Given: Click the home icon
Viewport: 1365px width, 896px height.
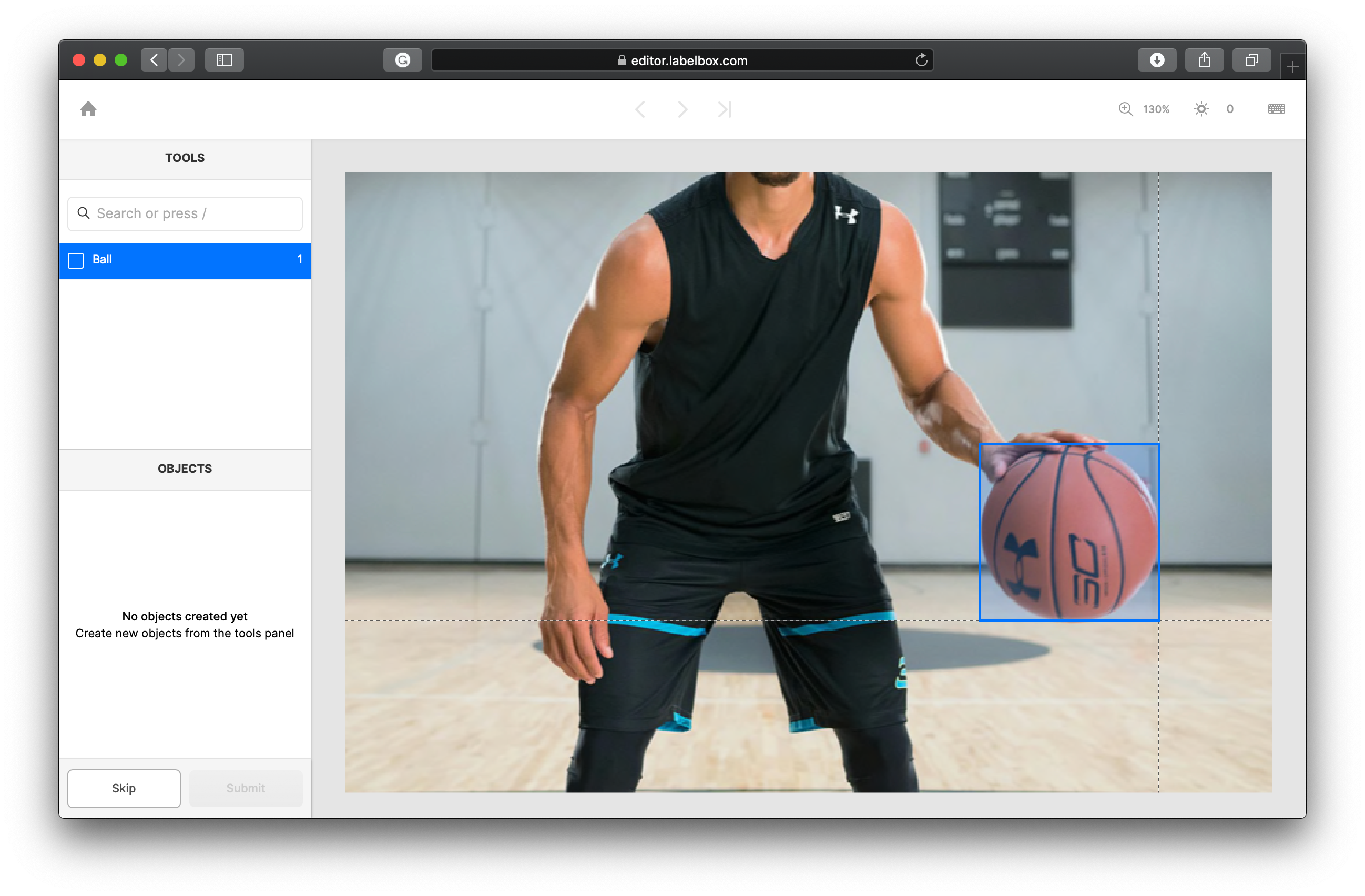Looking at the screenshot, I should (88, 109).
